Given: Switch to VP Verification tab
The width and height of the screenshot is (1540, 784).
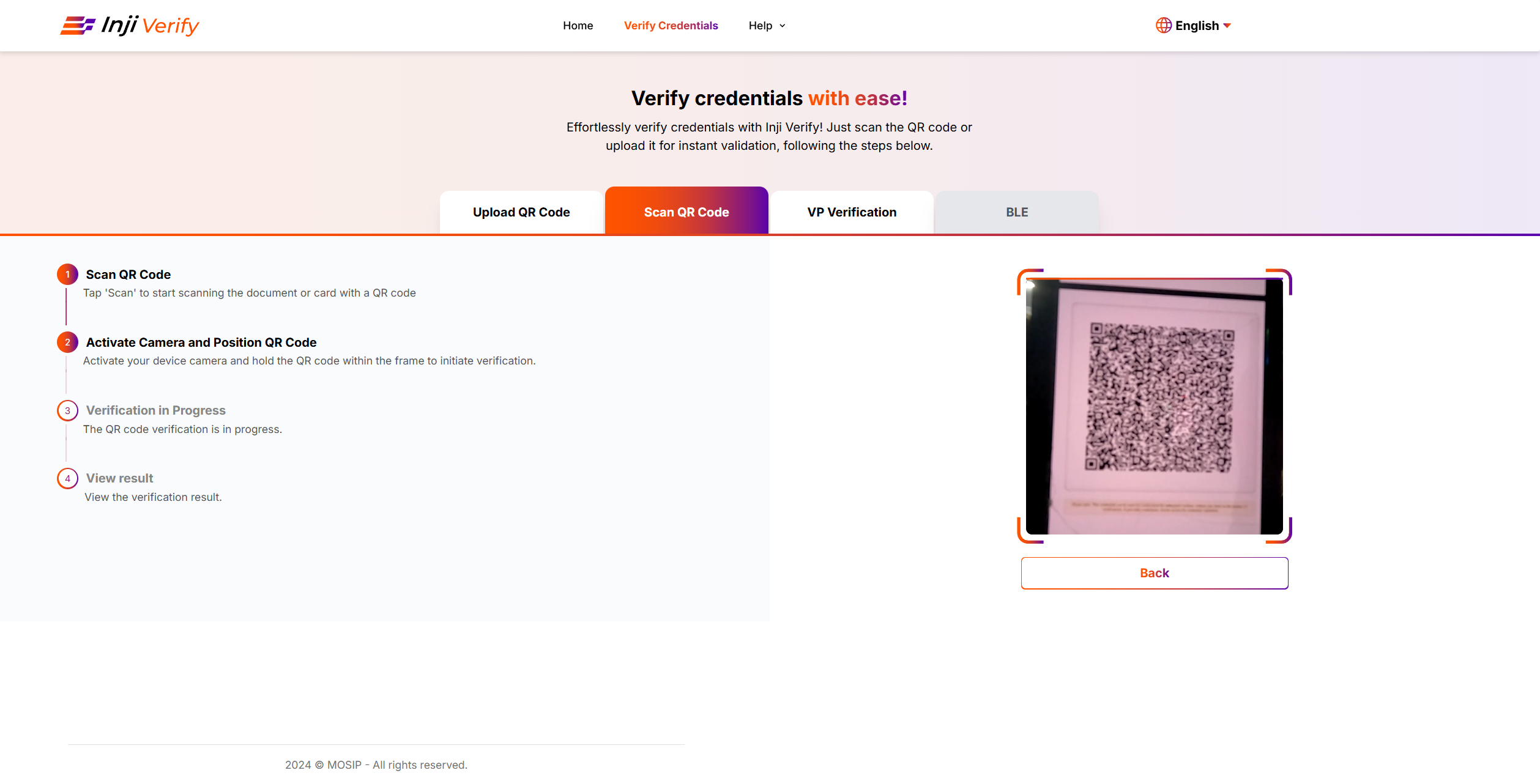Looking at the screenshot, I should pyautogui.click(x=852, y=212).
